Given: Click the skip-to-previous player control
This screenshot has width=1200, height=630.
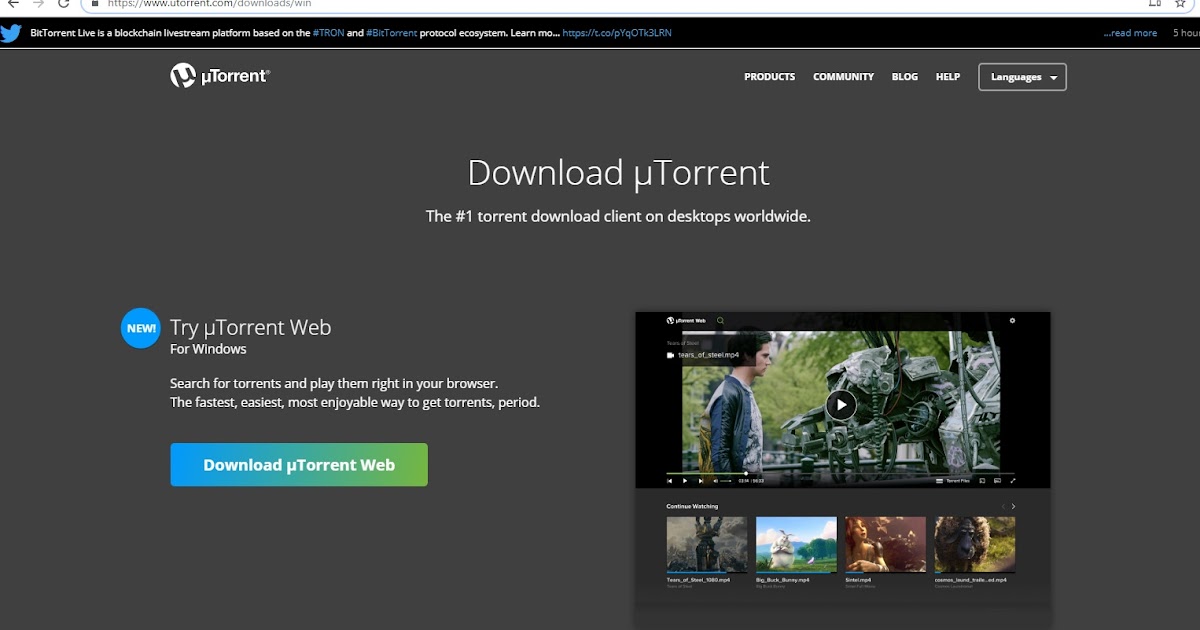Looking at the screenshot, I should point(669,481).
